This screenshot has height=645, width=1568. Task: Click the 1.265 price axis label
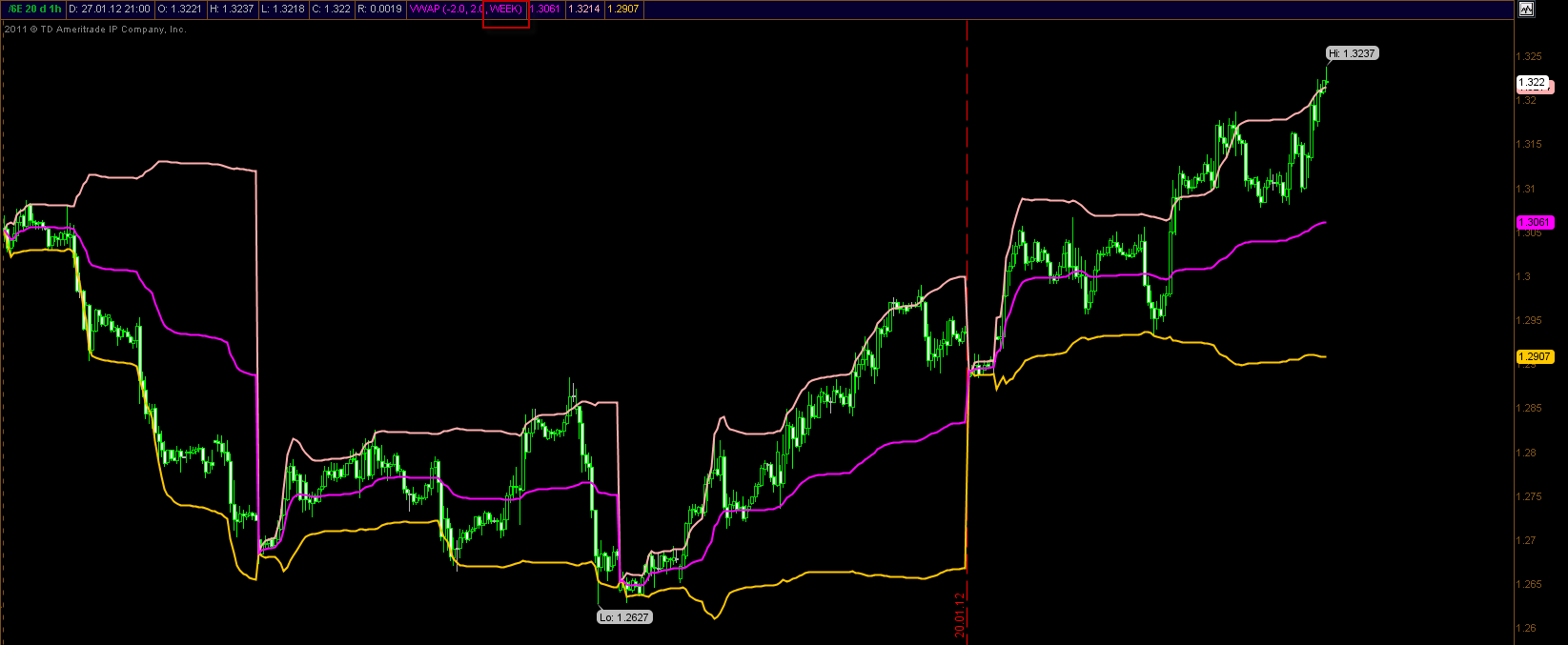click(1529, 584)
